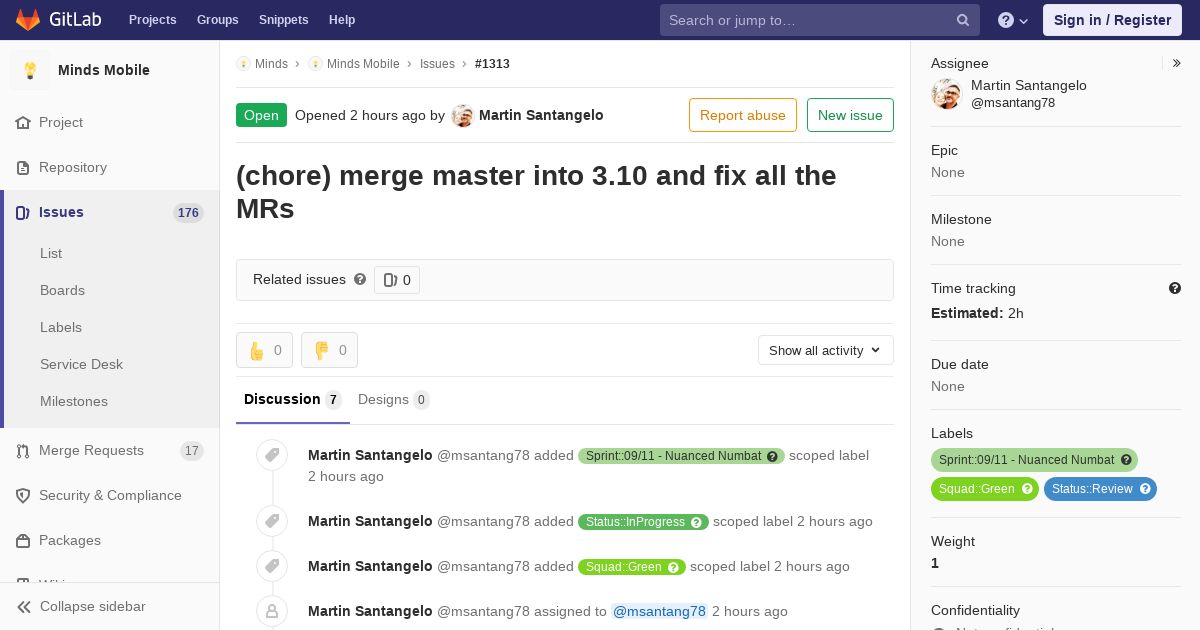Viewport: 1200px width, 630px height.
Task: Click help icon on Status::Review label
Action: coord(1145,489)
